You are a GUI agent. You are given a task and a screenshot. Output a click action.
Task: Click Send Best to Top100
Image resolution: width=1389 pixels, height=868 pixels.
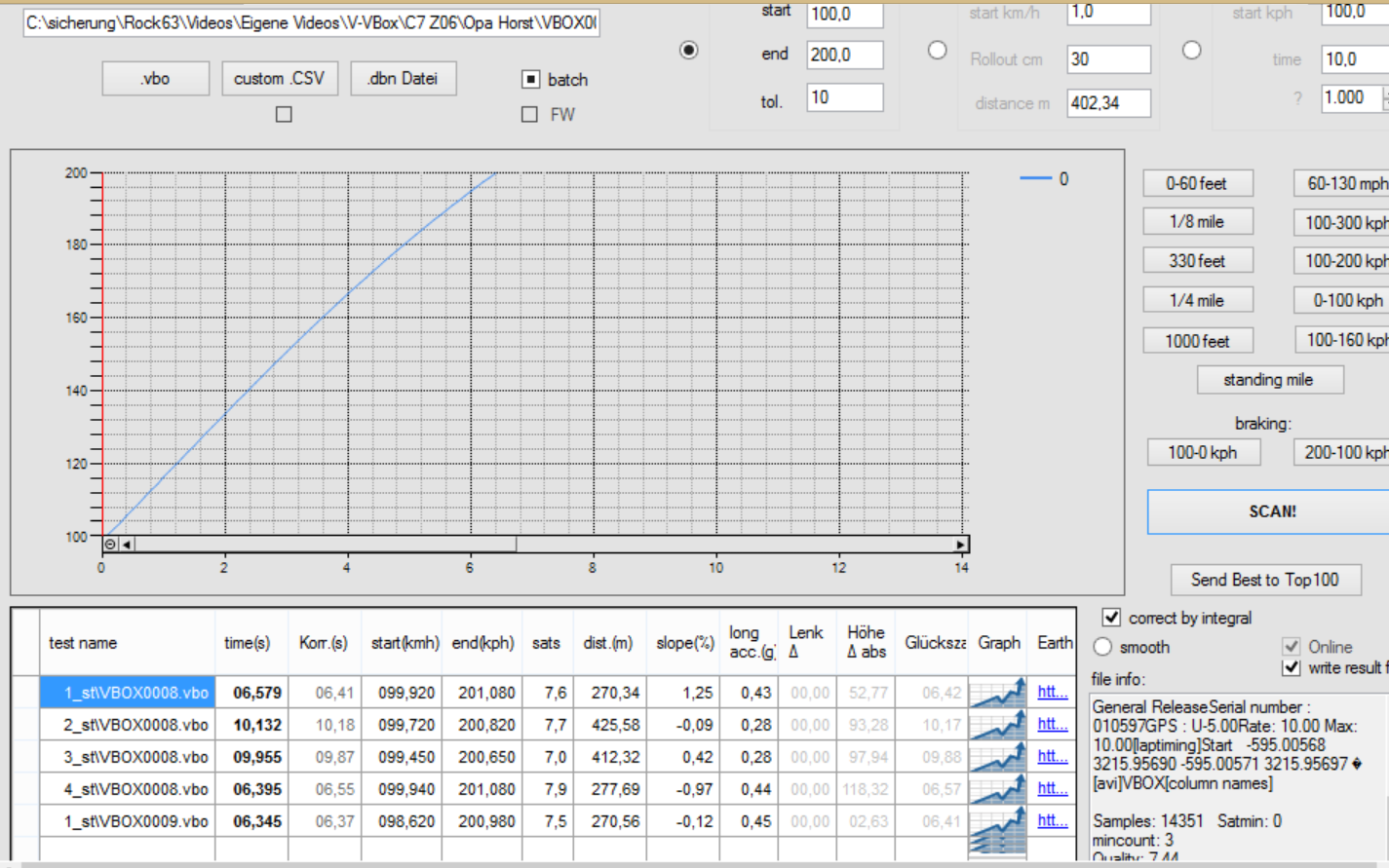(1264, 580)
